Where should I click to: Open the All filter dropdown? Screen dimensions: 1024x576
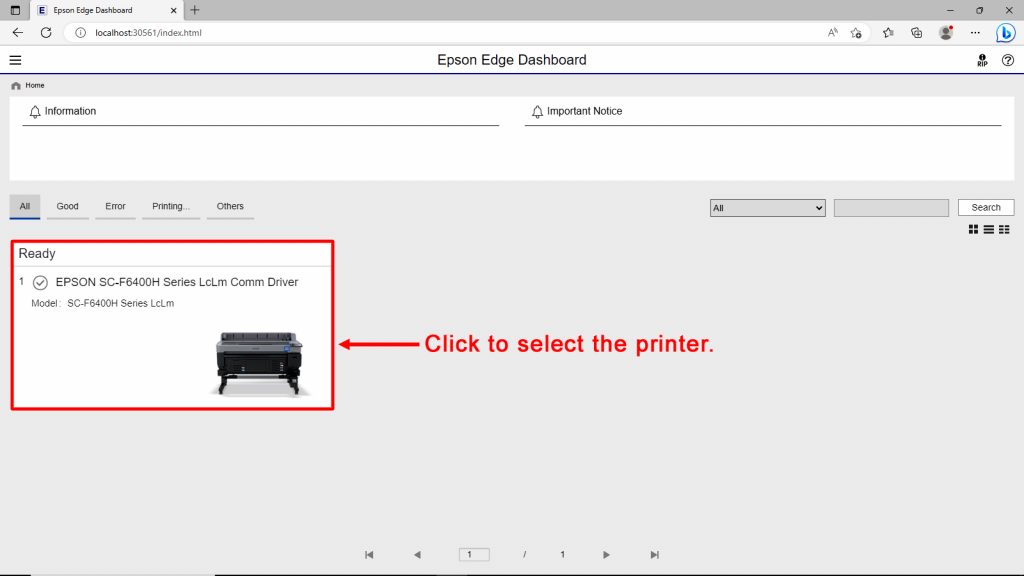[x=767, y=208]
